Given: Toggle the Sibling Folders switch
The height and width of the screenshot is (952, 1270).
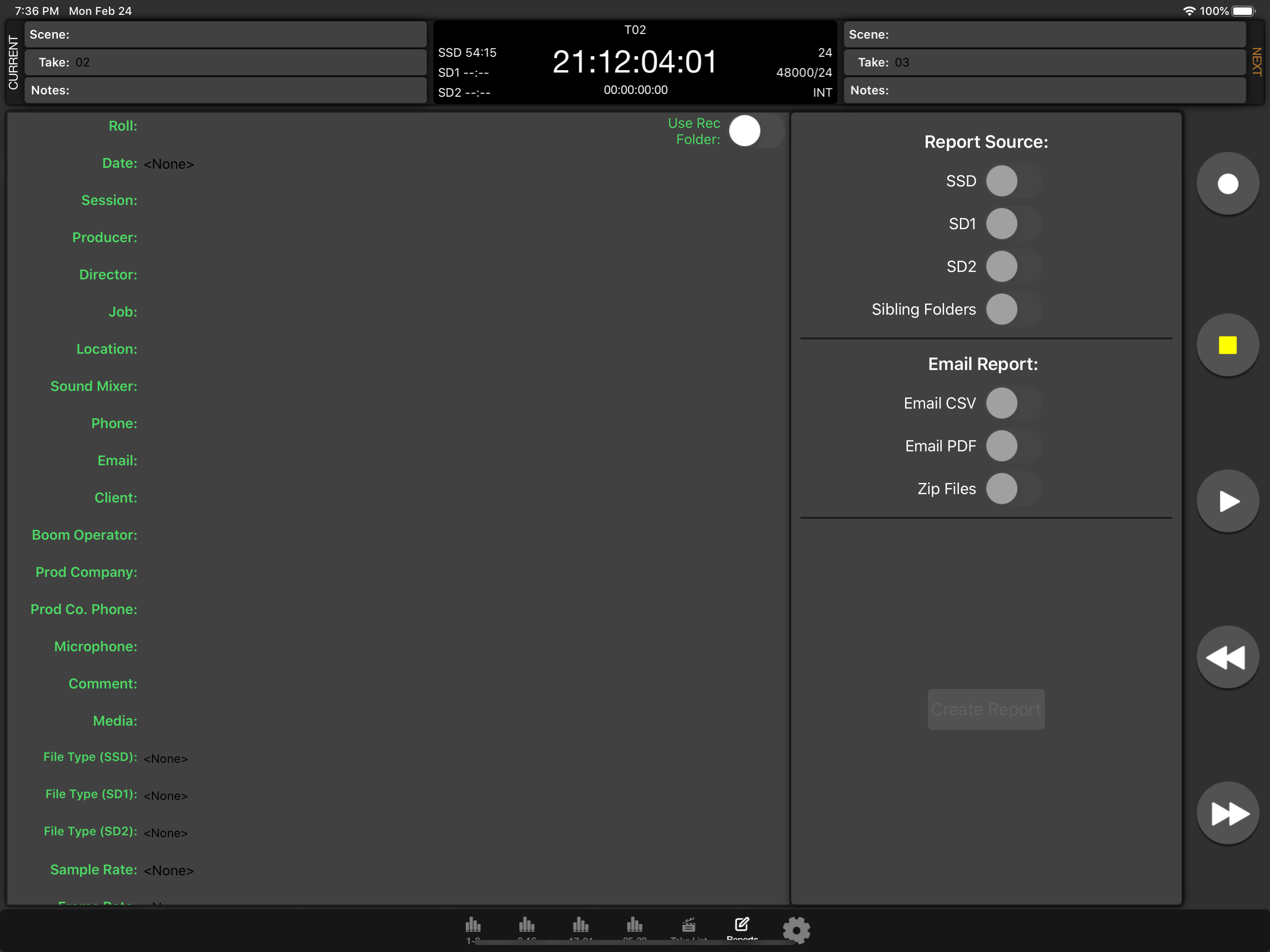Looking at the screenshot, I should [x=1014, y=310].
